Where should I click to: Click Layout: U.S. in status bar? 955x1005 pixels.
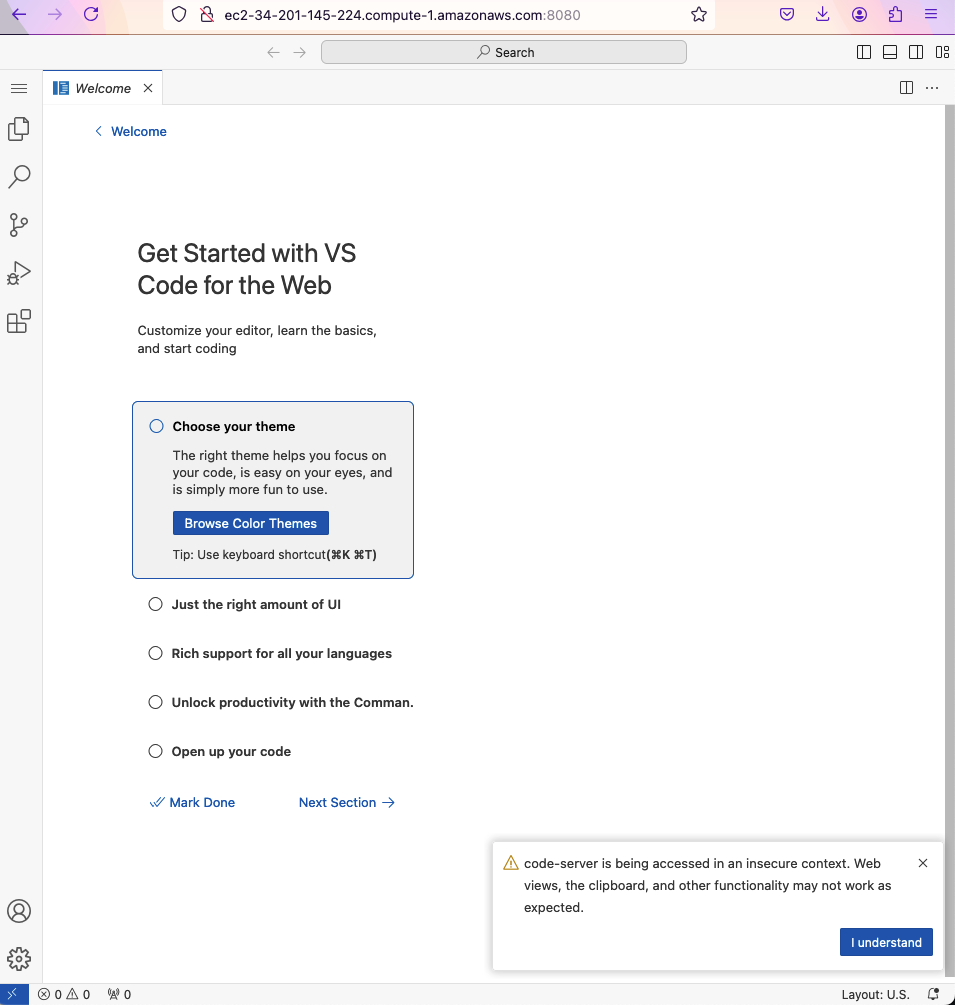click(x=875, y=994)
